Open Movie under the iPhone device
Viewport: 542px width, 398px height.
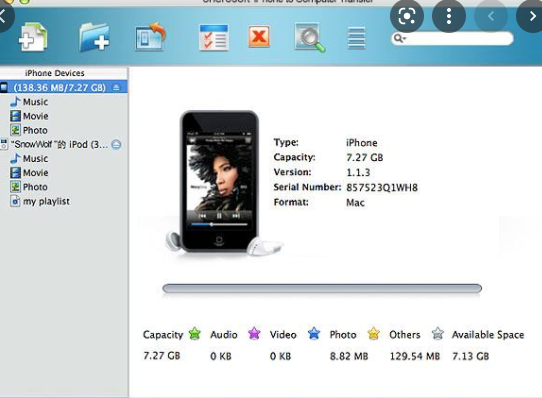(29, 116)
